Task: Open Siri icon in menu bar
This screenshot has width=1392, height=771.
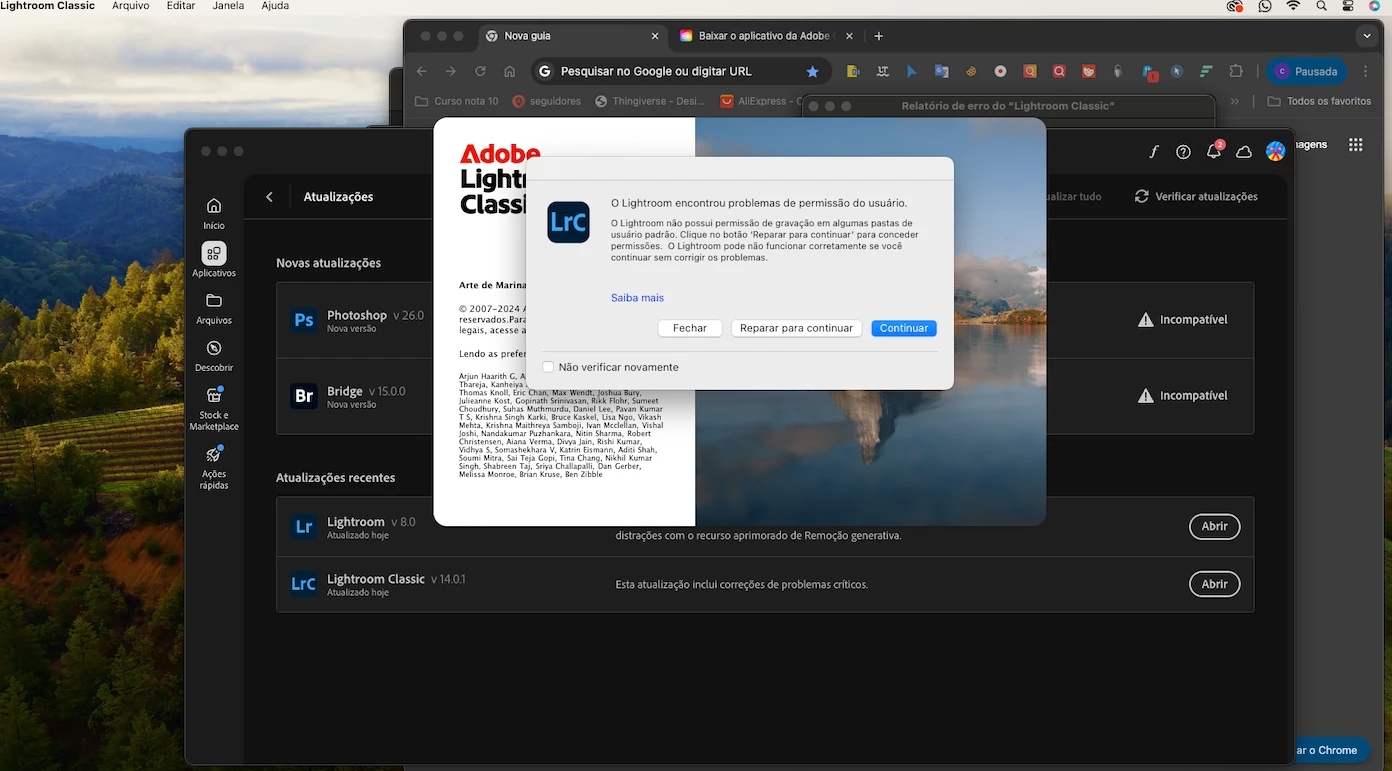Action: tap(1375, 6)
